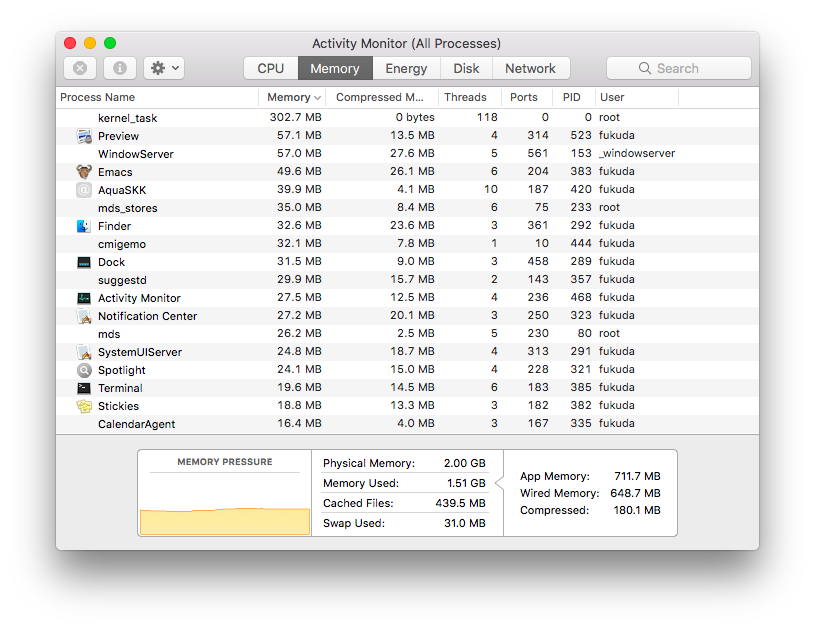Click the Preview app icon
The image size is (815, 630).
point(84,136)
